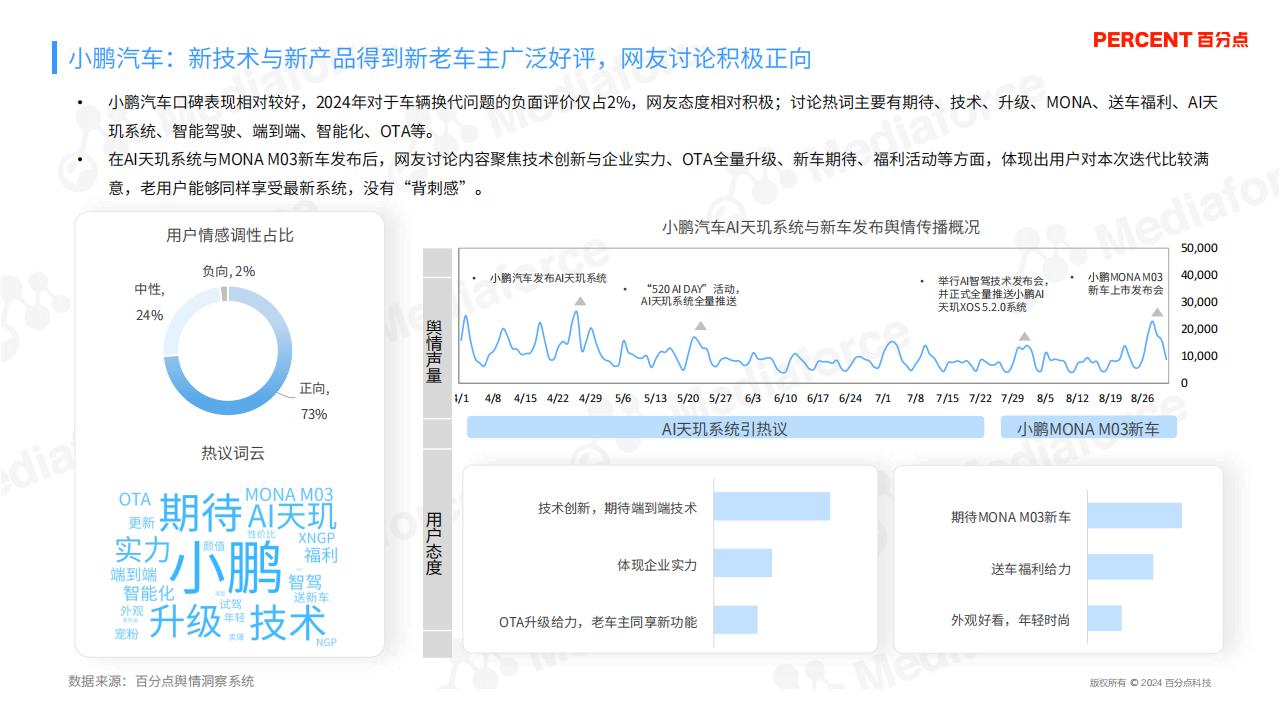Click the 数据来源：百分点舆情洞察系统 footnote
1280x720 pixels.
[161, 681]
